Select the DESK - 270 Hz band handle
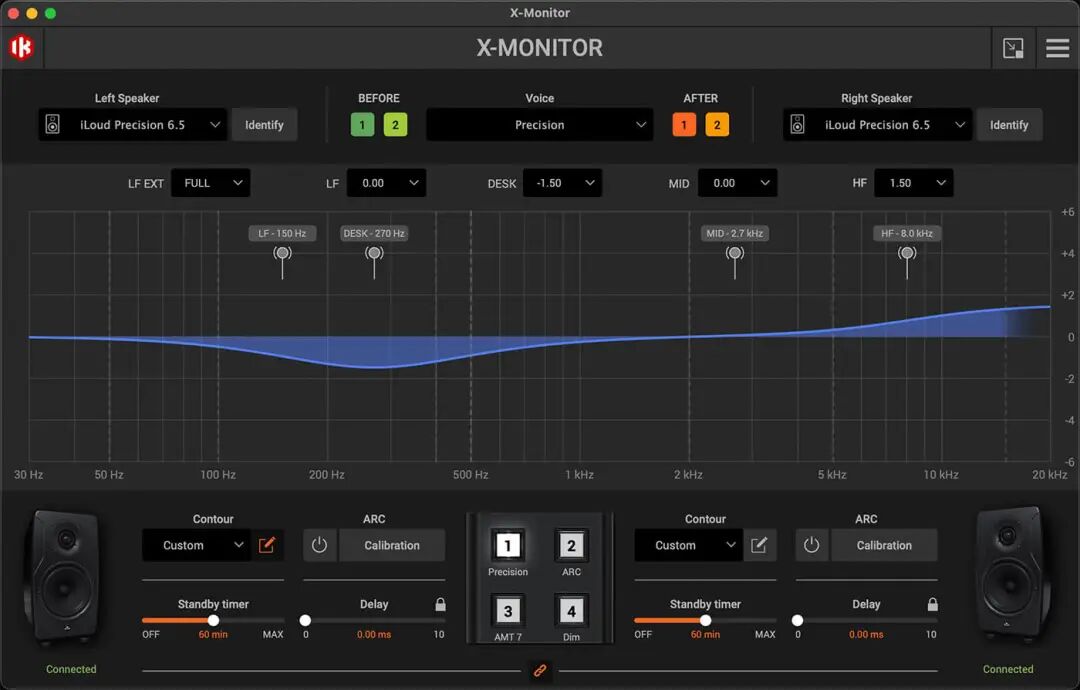Viewport: 1080px width, 690px height. 374,253
